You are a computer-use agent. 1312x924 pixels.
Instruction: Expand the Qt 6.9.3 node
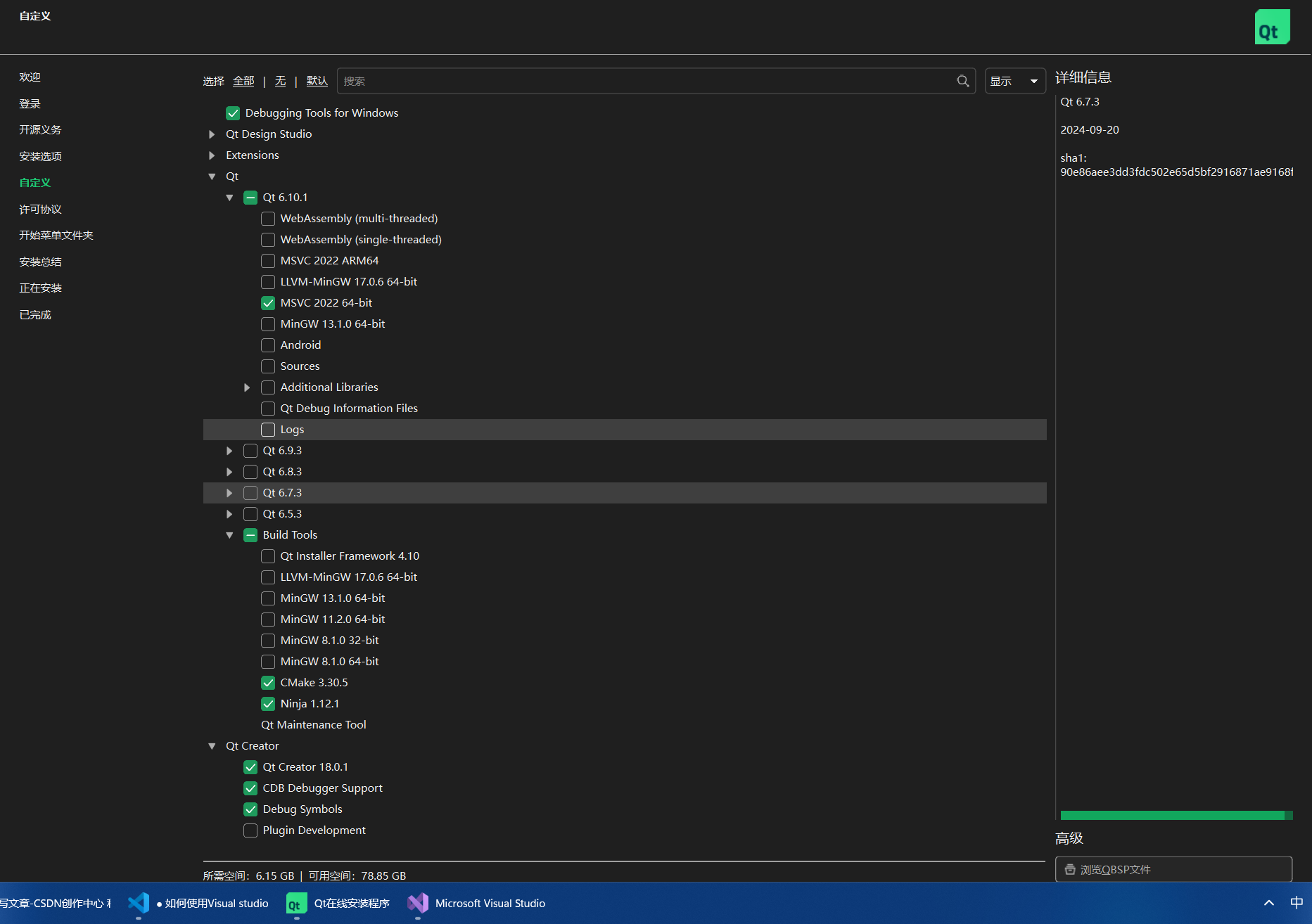point(229,451)
